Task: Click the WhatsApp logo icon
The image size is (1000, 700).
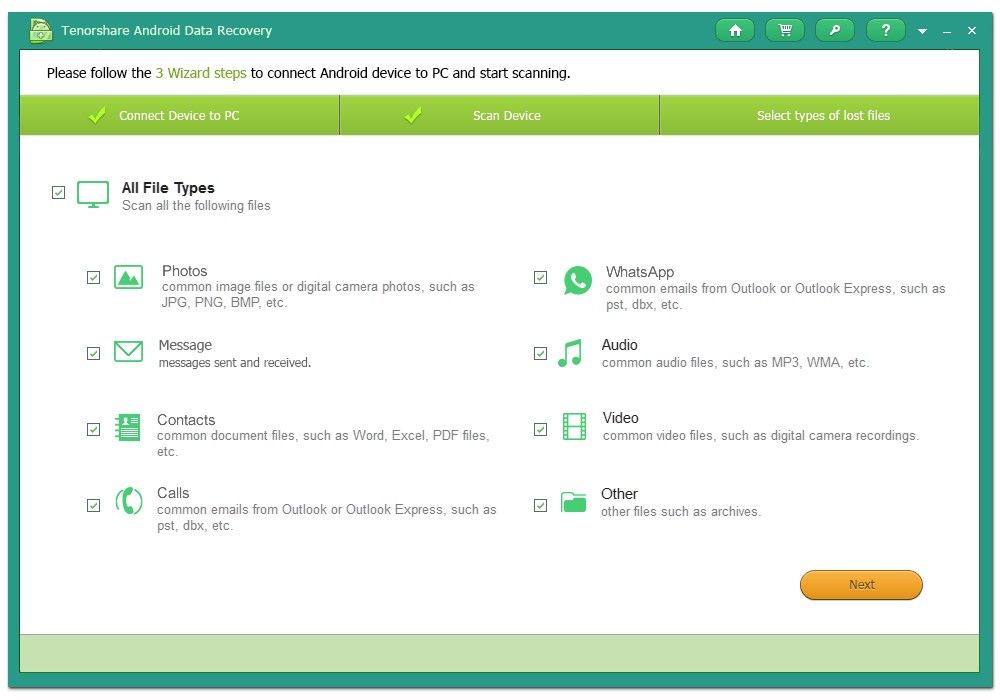Action: click(578, 280)
